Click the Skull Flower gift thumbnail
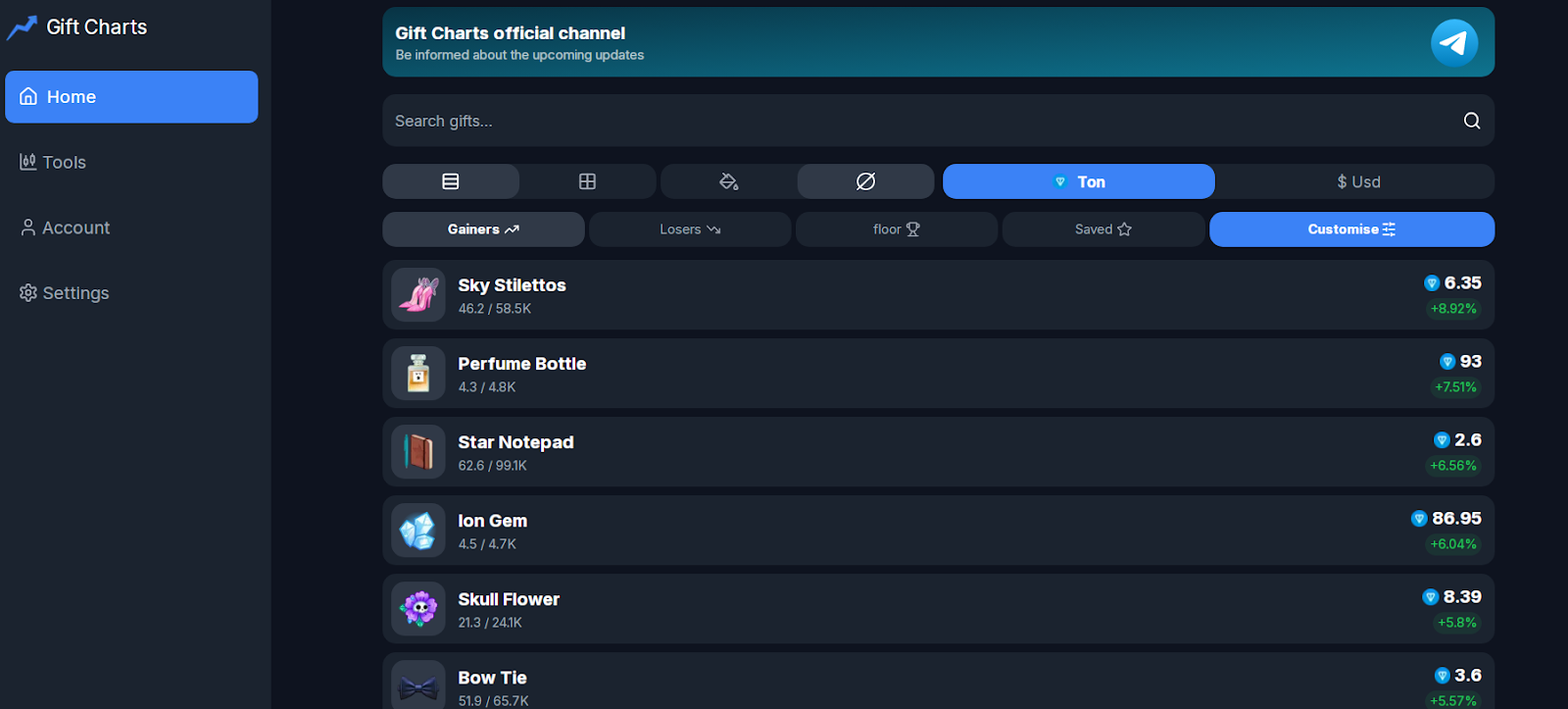1568x709 pixels. pyautogui.click(x=418, y=609)
